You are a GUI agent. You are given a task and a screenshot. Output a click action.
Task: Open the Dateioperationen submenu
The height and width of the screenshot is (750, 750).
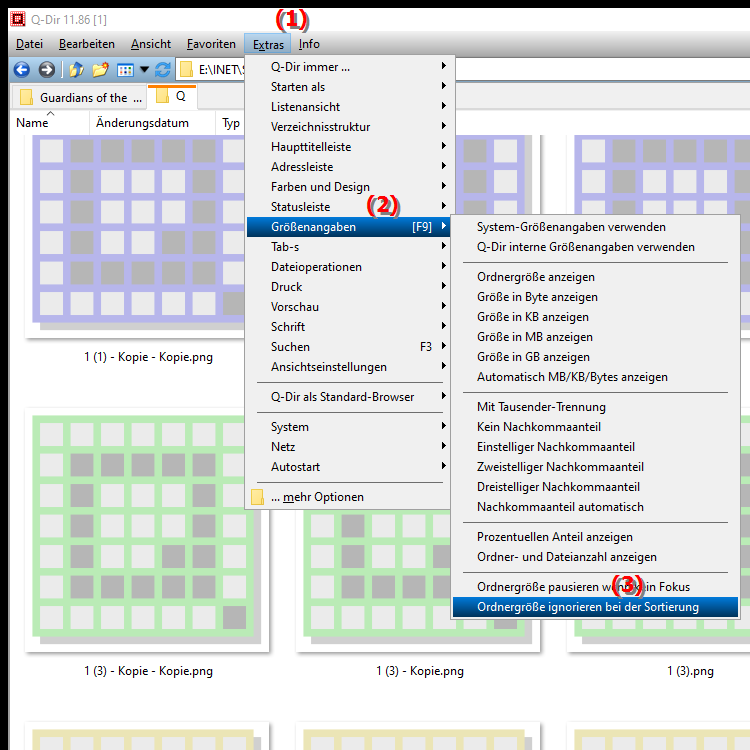348,267
